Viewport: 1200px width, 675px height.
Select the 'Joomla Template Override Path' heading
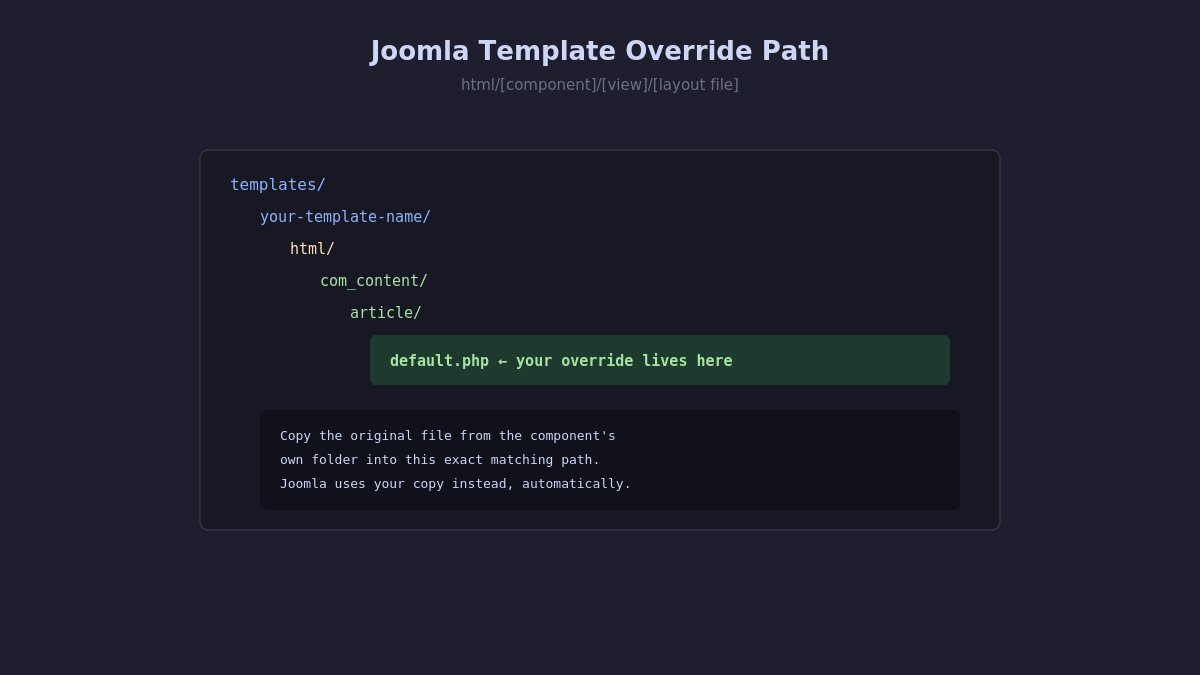(600, 51)
